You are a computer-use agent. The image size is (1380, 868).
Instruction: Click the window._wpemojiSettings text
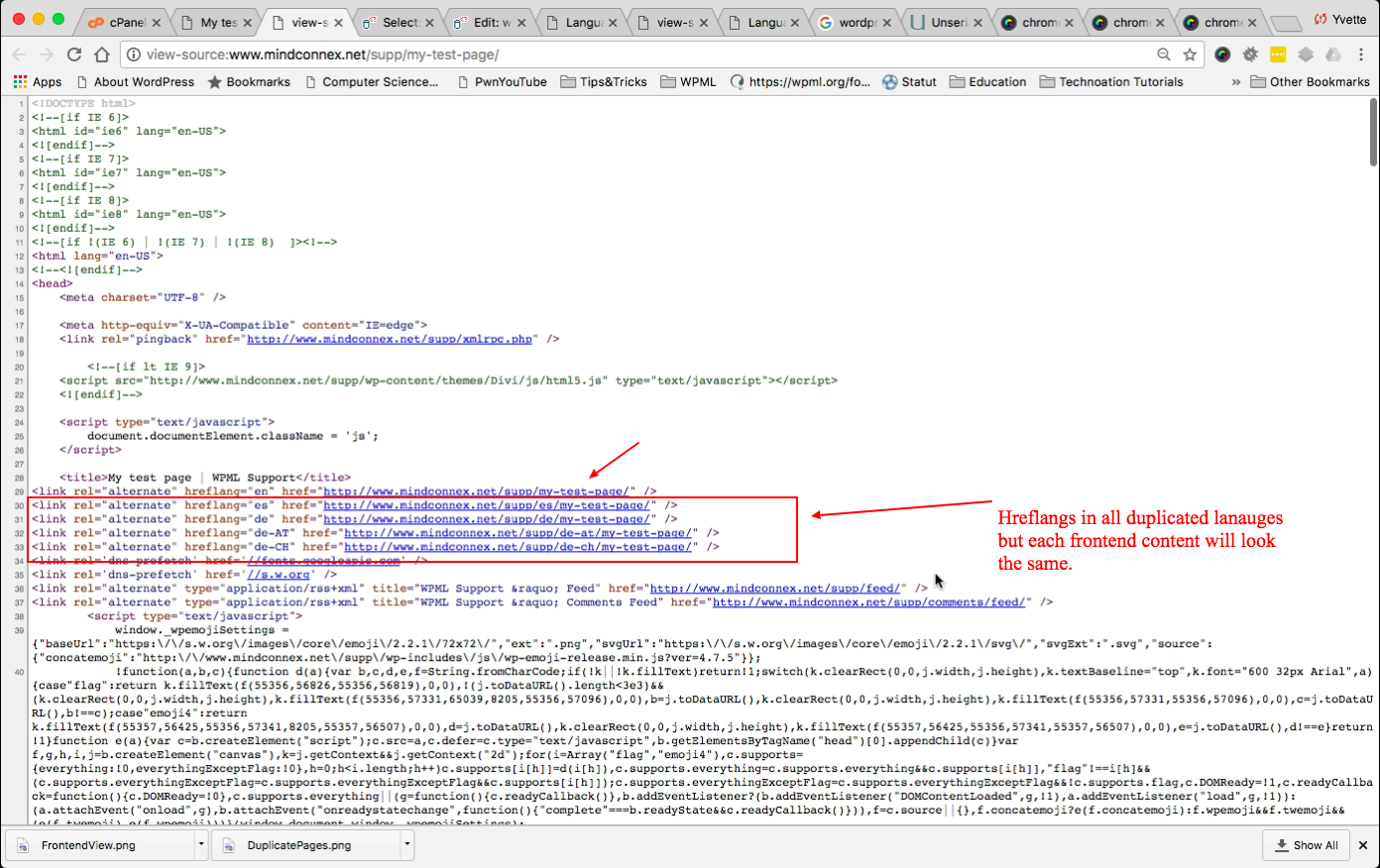(x=201, y=630)
